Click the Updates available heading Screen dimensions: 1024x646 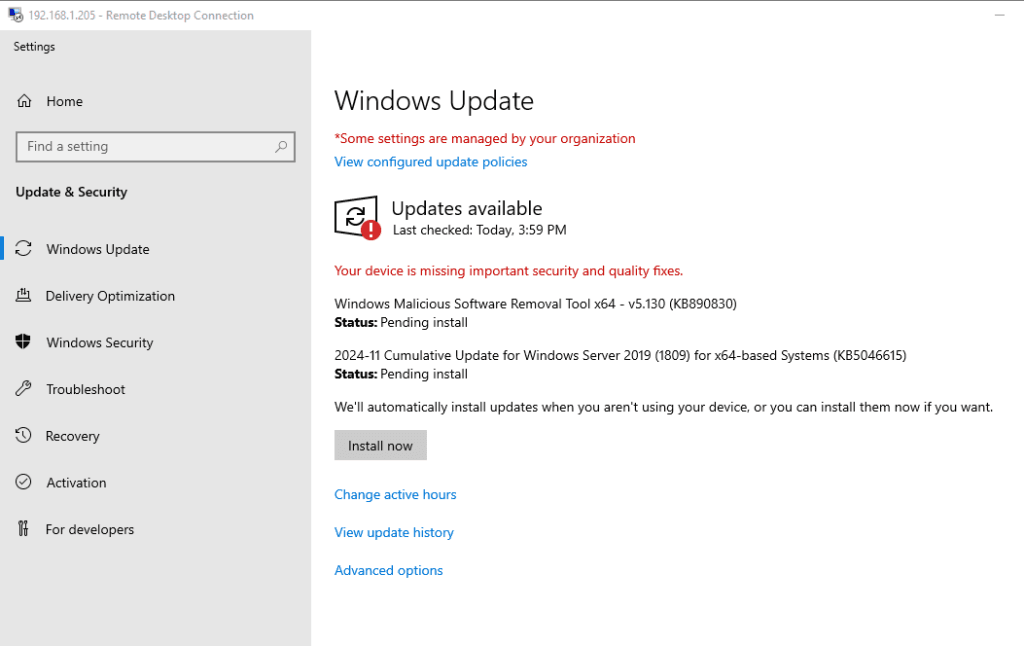[467, 208]
